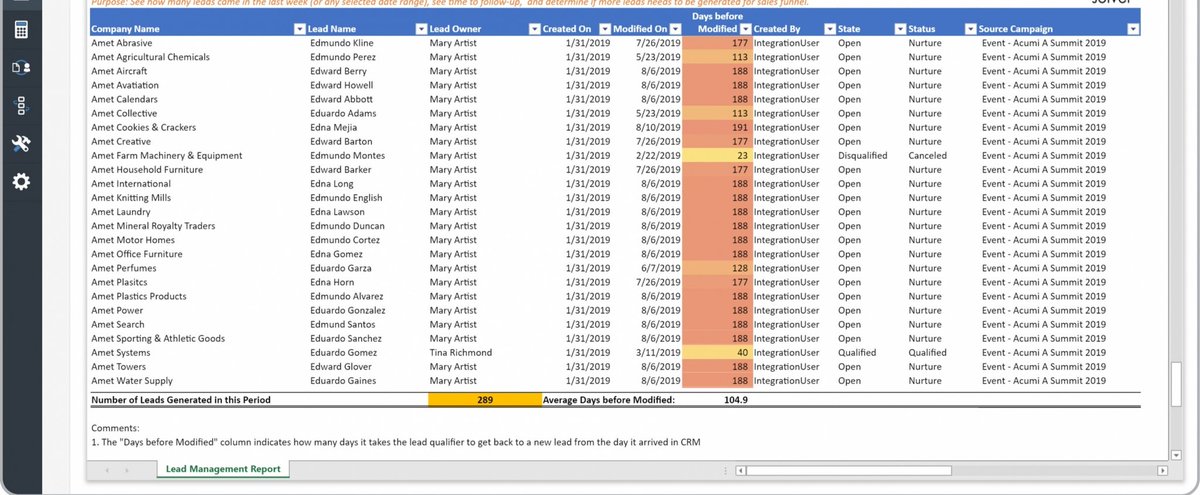1200x495 pixels.
Task: Select the Eduardo Gaines lead name cell
Action: 342,381
